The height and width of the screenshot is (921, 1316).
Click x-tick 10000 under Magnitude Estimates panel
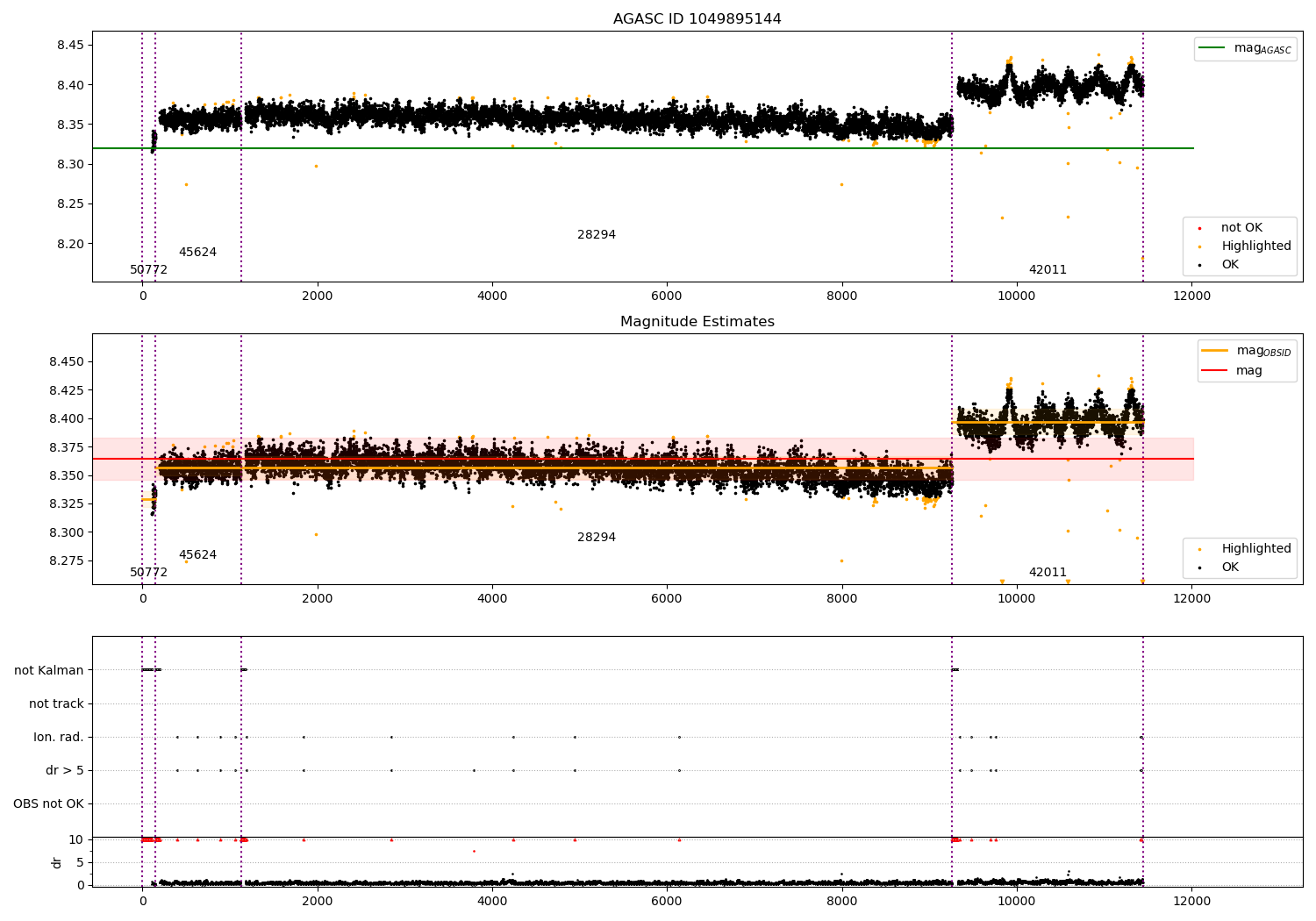1017,599
